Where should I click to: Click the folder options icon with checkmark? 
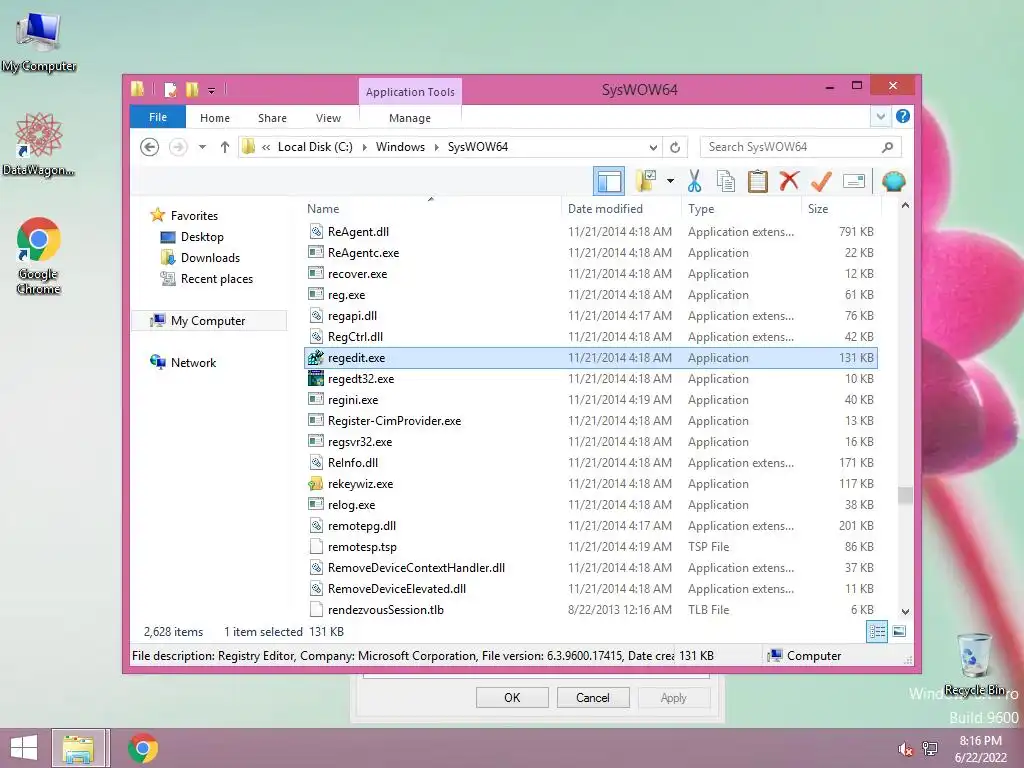pos(646,181)
